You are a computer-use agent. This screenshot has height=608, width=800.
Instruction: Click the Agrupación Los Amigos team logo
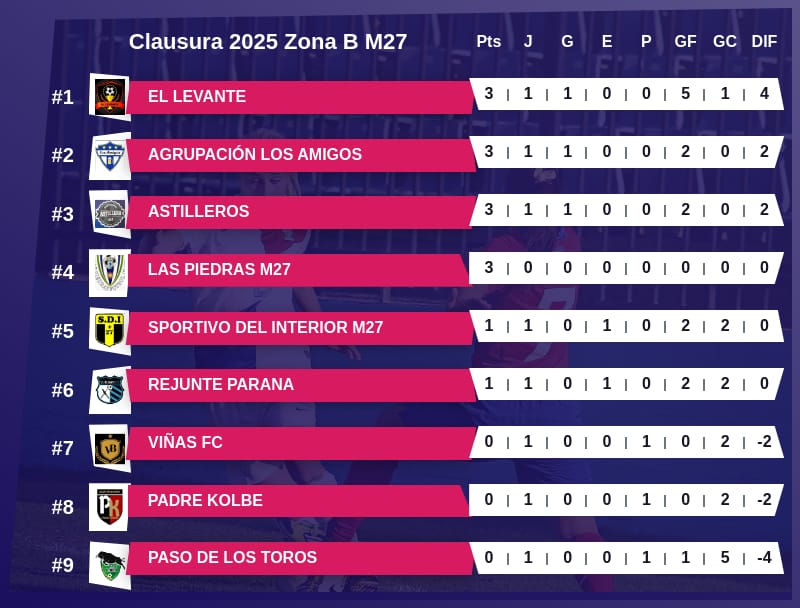coord(109,155)
